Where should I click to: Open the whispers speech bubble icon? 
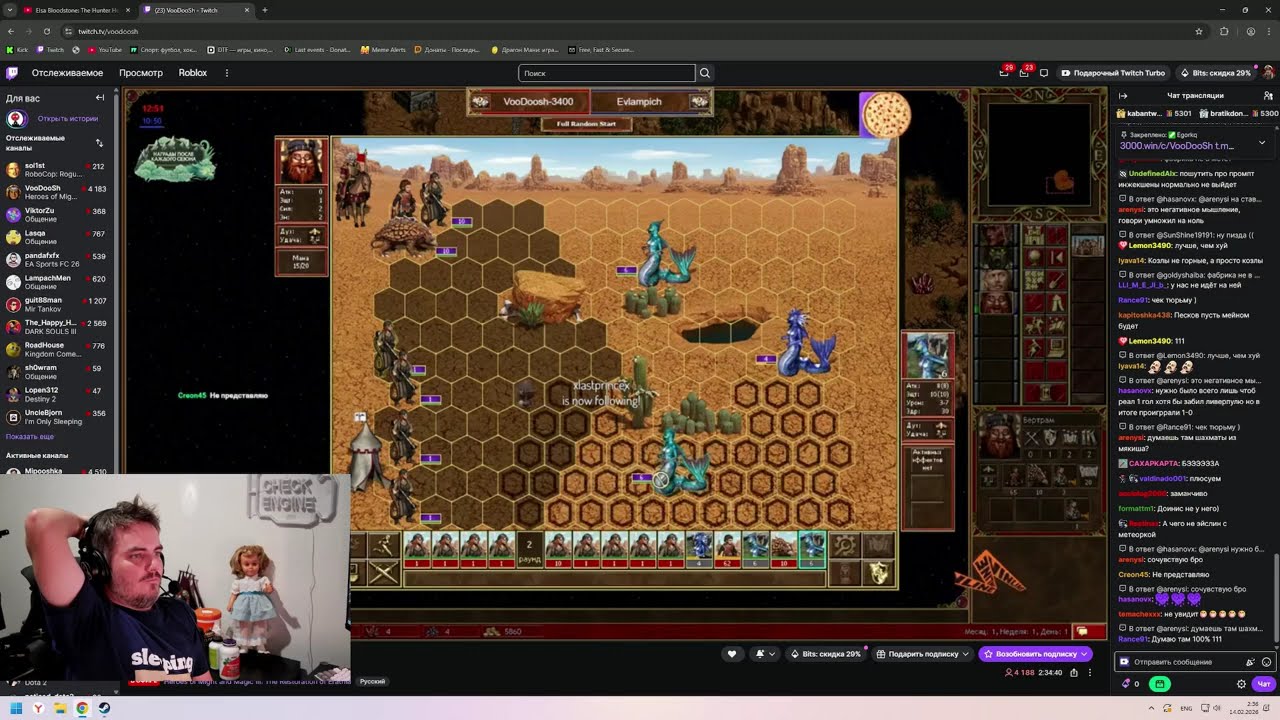1044,73
